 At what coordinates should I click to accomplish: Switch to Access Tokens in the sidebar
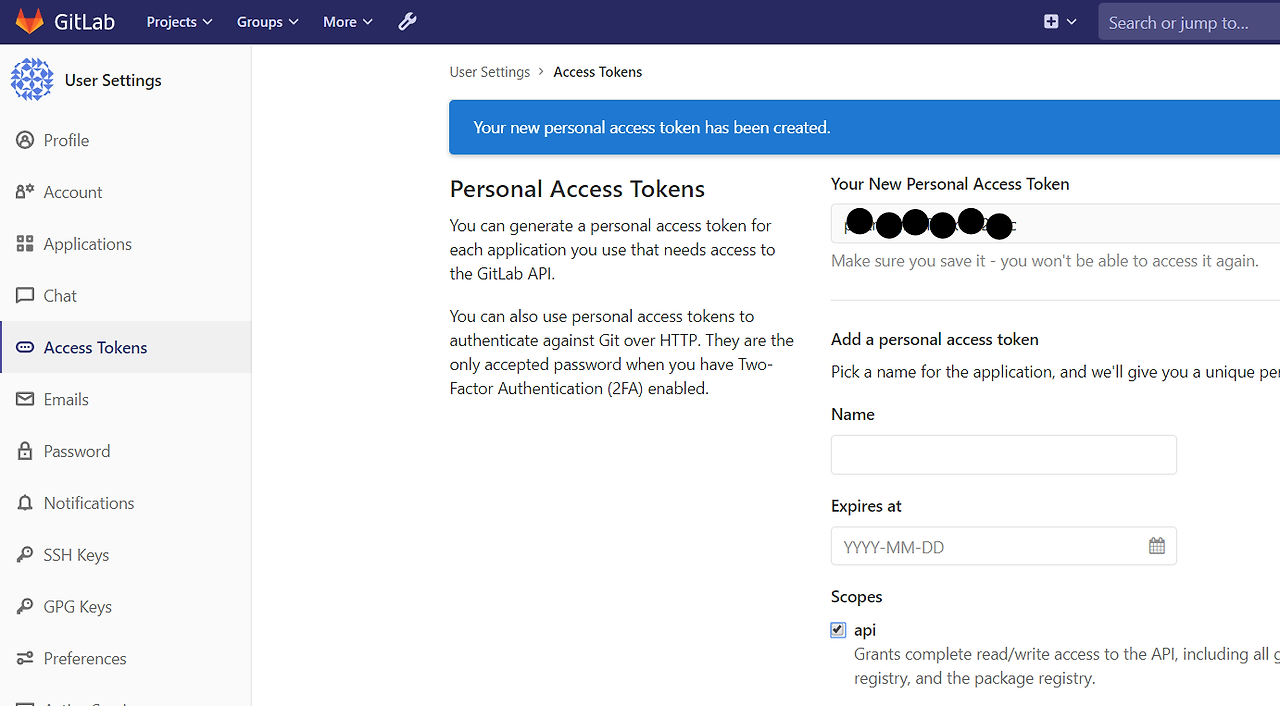(95, 347)
